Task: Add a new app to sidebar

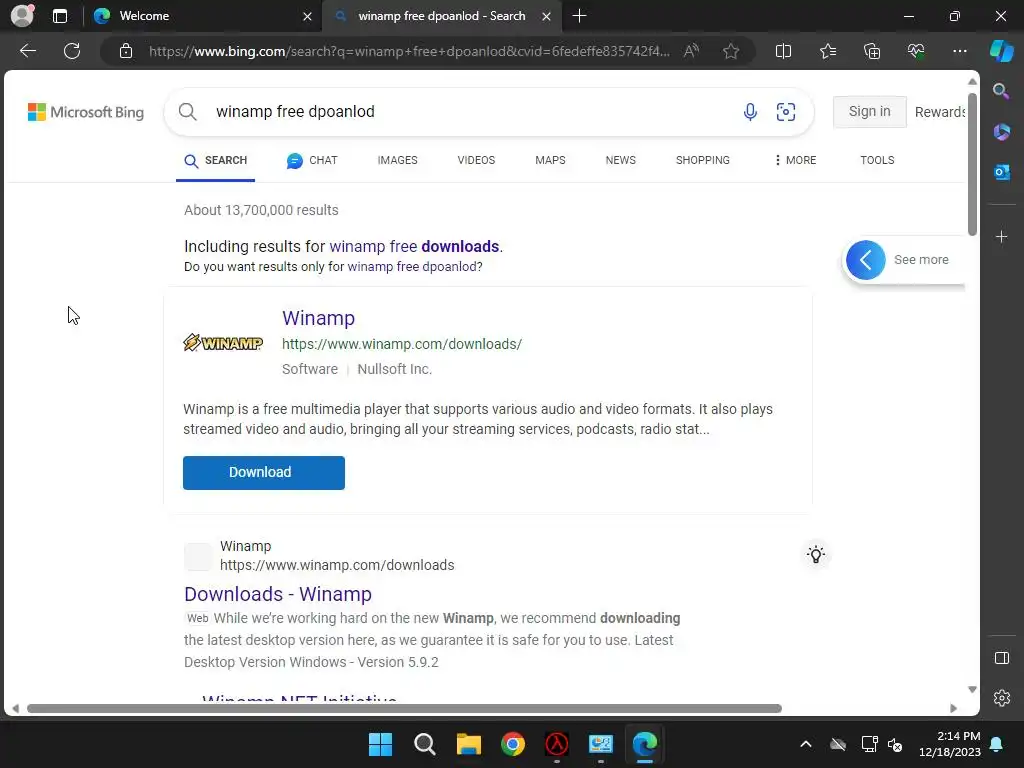Action: click(1001, 236)
